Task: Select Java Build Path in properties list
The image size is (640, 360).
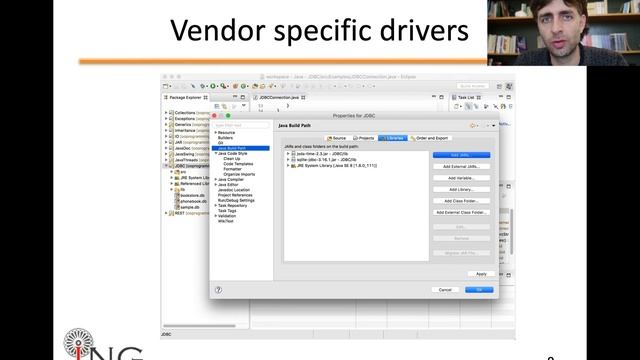Action: [x=241, y=148]
